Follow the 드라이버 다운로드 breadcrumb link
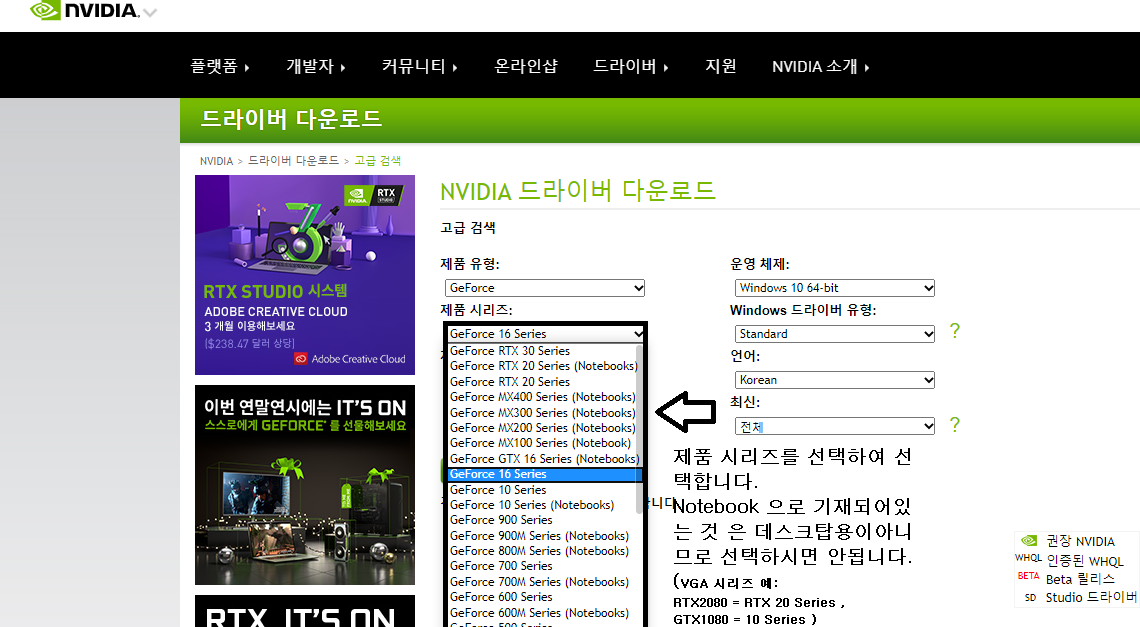Viewport: 1140px width, 627px height. tap(293, 160)
